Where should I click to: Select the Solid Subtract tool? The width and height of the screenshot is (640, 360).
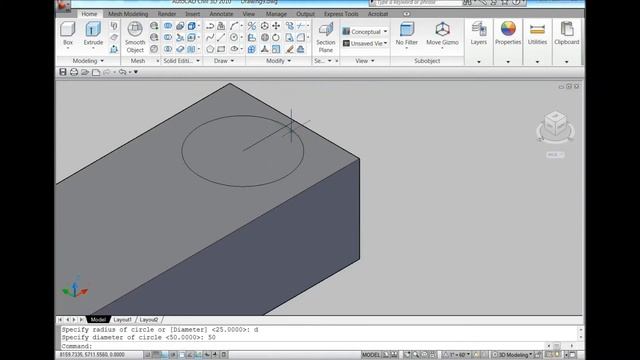click(x=168, y=38)
